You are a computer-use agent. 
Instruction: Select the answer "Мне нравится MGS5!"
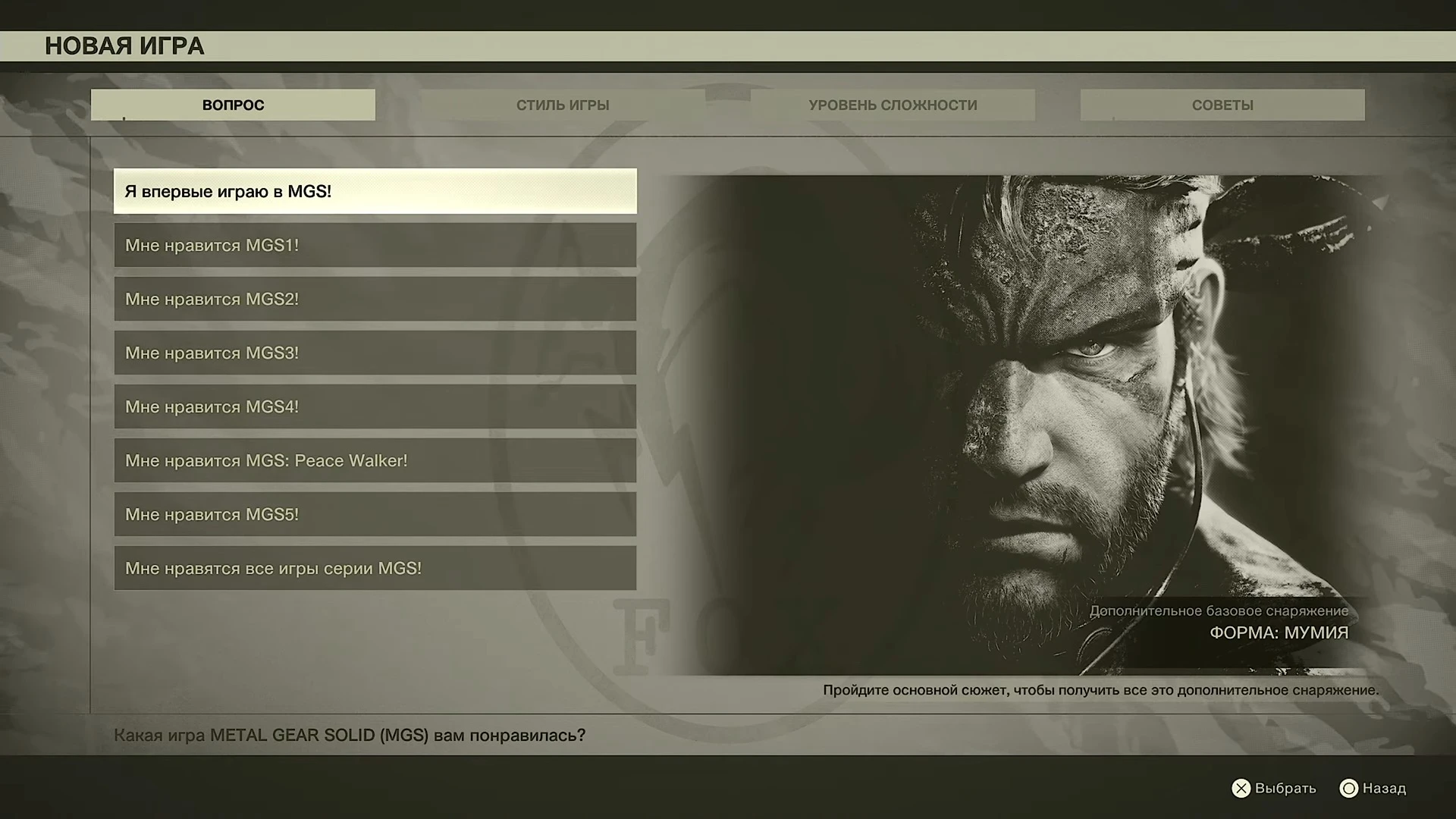[x=375, y=514]
